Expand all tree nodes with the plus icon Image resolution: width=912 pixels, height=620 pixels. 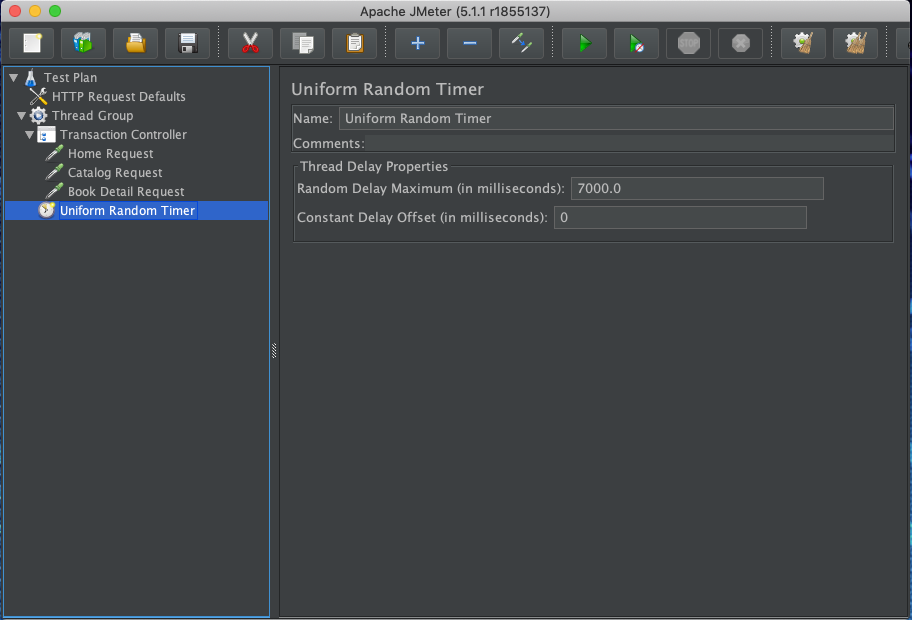[418, 43]
